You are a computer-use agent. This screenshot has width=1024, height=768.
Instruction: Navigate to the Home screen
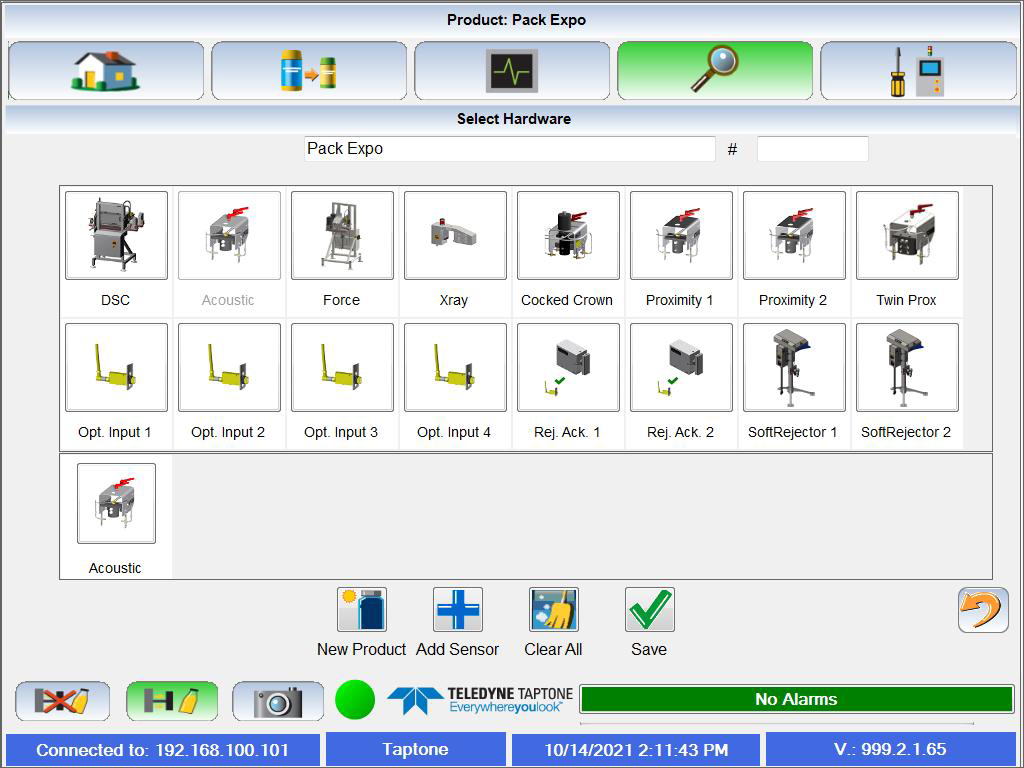(105, 70)
